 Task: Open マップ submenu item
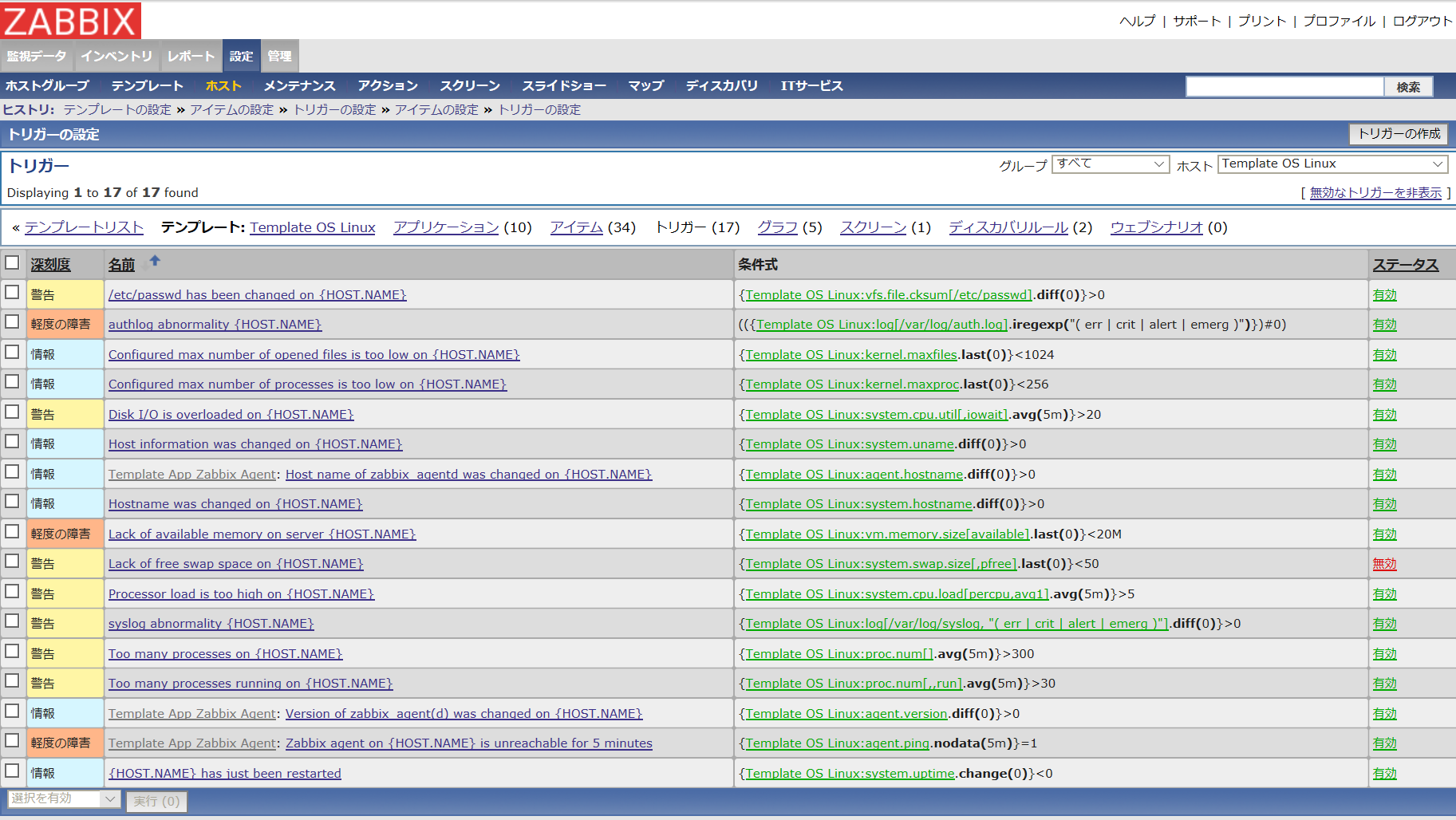[x=646, y=85]
